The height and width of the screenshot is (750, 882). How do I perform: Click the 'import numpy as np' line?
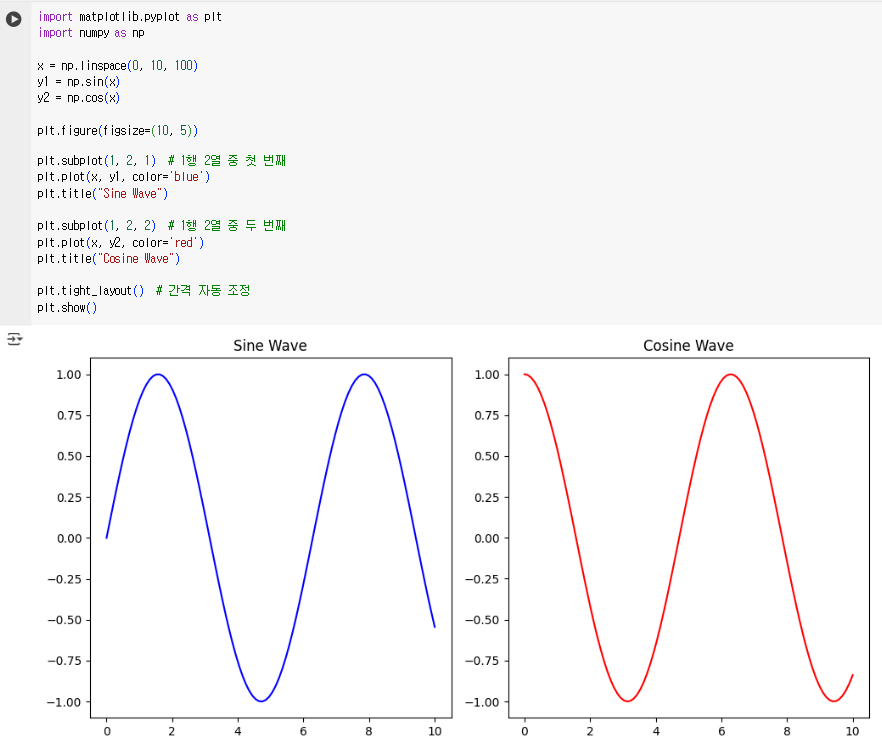[x=91, y=33]
